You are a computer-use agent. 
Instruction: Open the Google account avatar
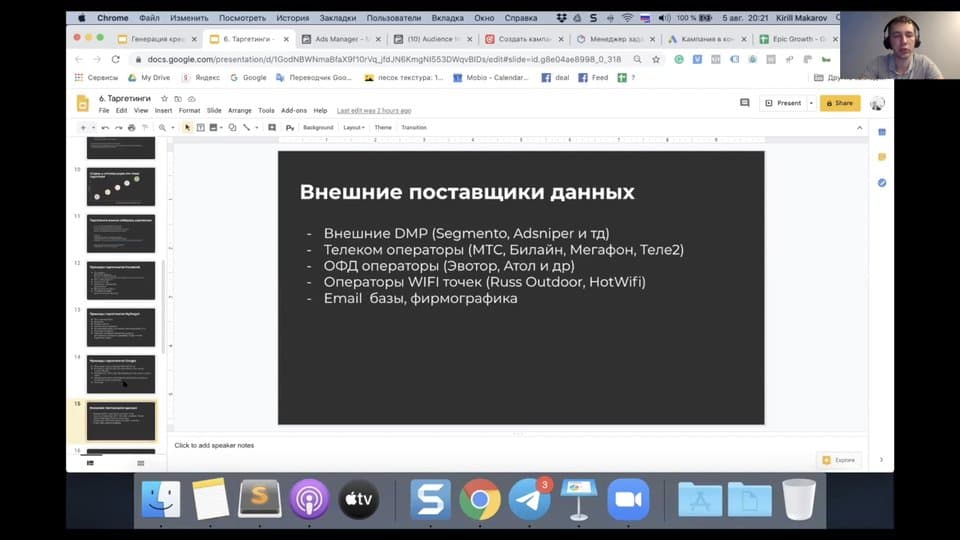coord(877,103)
